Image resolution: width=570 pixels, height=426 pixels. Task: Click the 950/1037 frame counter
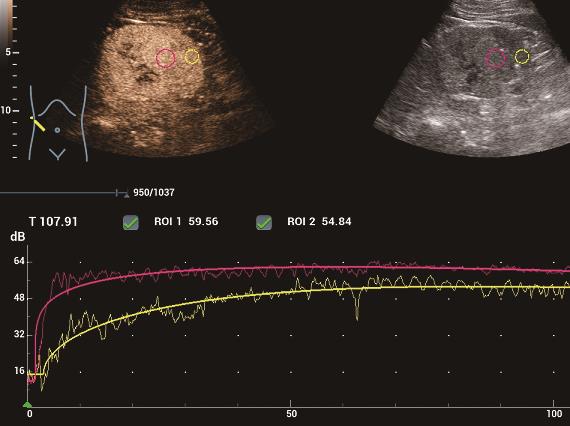(x=153, y=193)
